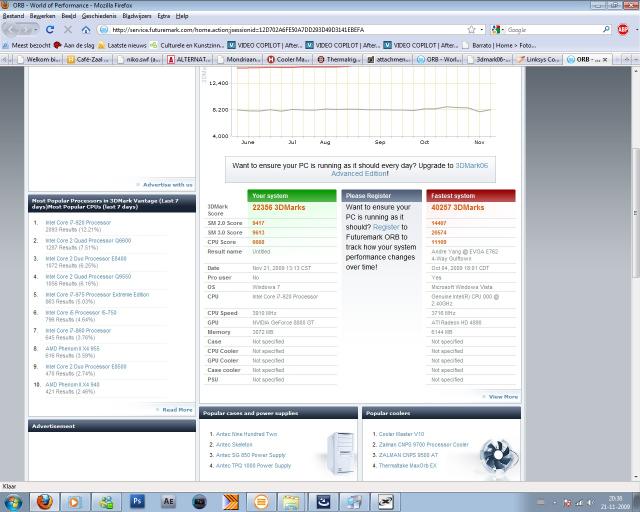Open the Google search engine selector icon
The width and height of the screenshot is (640, 512).
pyautogui.click(x=496, y=29)
